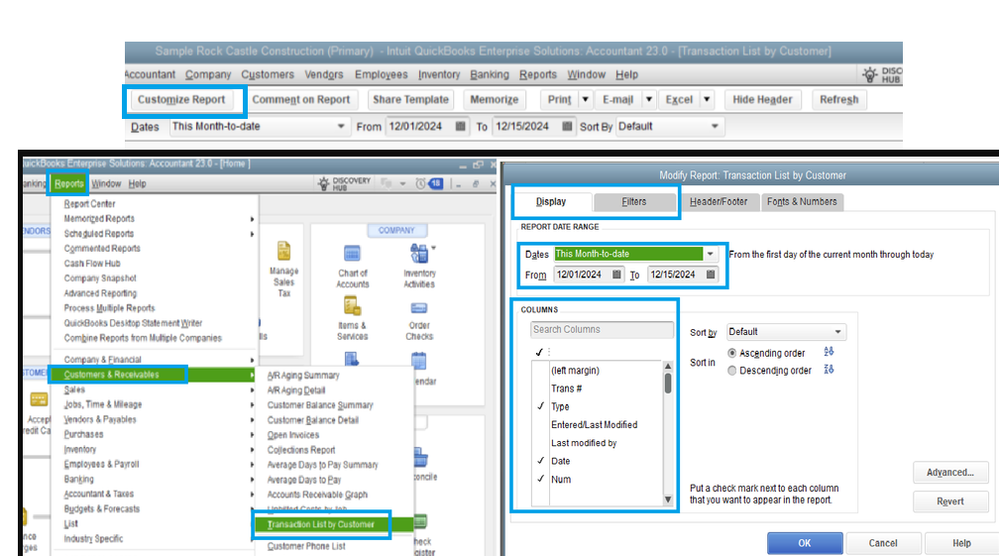Screen dimensions: 999x556
Task: Toggle the Date column checkmark
Action: coord(540,461)
